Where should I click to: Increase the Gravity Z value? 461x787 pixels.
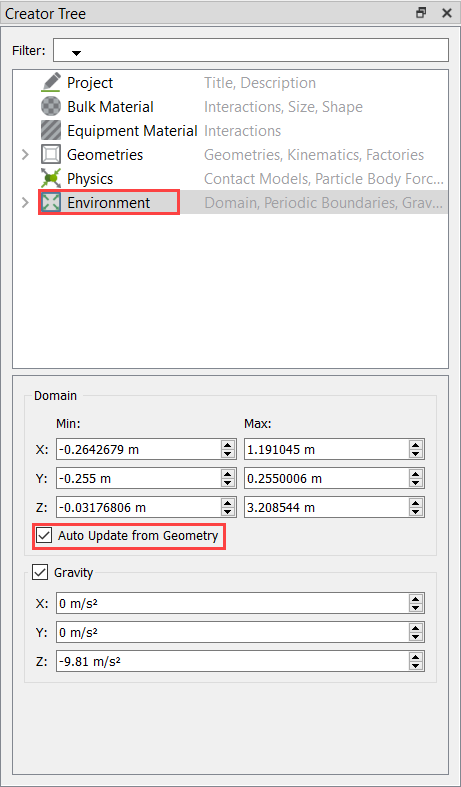[x=415, y=658]
